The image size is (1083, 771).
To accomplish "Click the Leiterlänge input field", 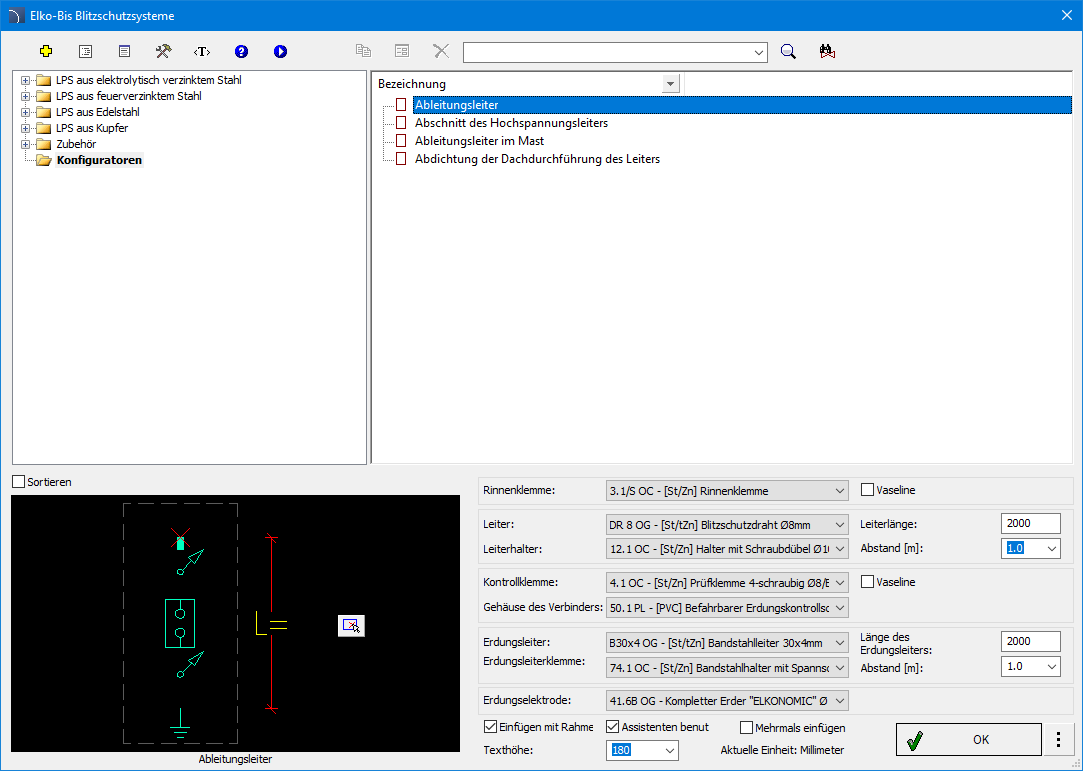I will pos(1030,524).
